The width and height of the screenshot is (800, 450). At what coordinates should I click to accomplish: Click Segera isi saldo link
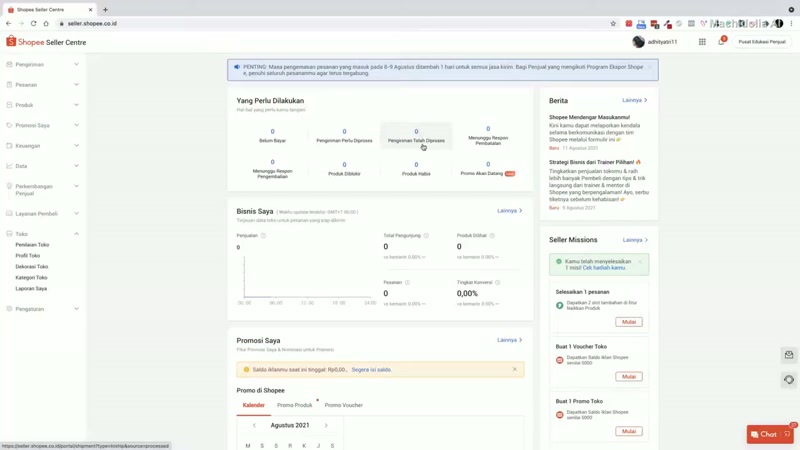click(371, 369)
